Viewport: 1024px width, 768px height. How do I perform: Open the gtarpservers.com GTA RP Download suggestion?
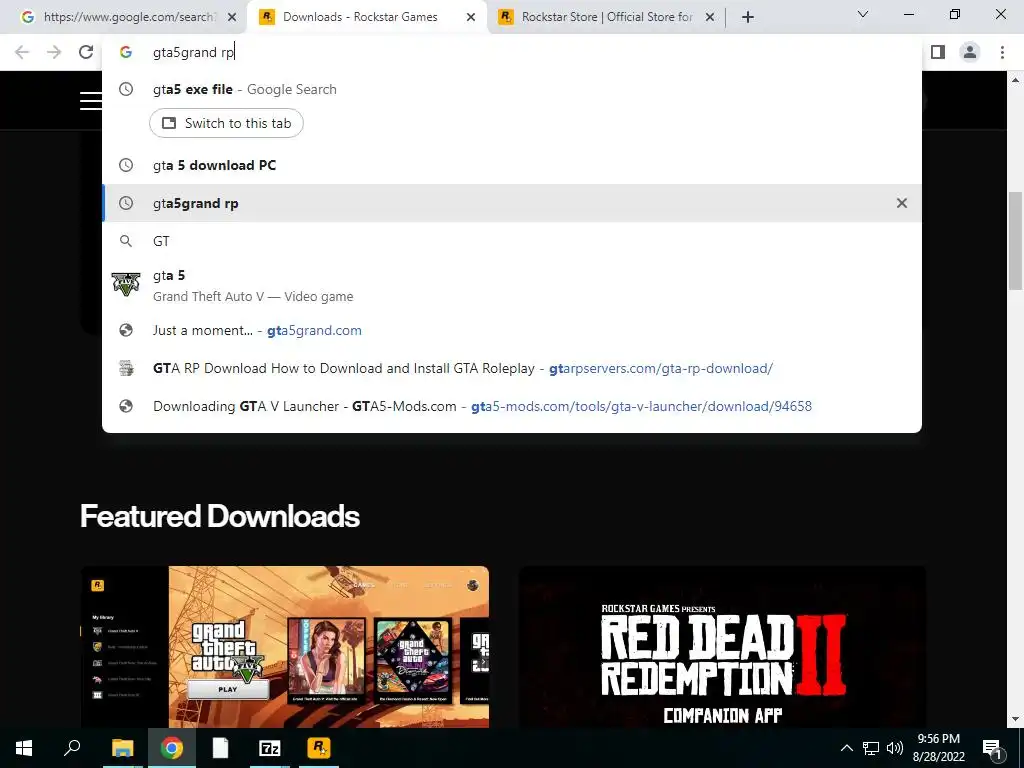tap(512, 368)
